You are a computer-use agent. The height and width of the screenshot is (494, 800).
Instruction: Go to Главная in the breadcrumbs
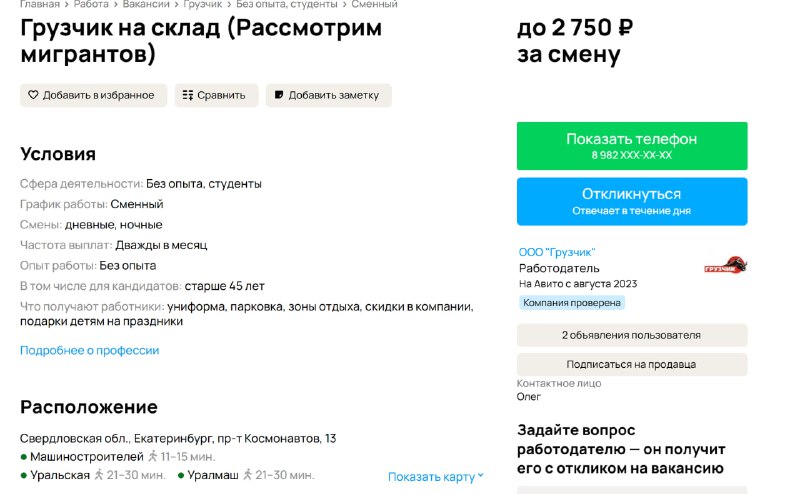tap(40, 4)
